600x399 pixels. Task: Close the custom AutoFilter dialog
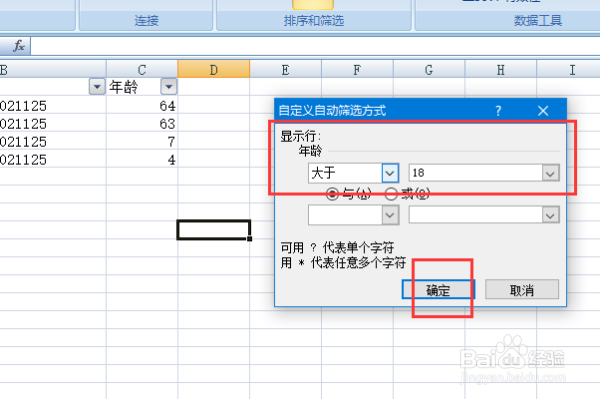(543, 111)
